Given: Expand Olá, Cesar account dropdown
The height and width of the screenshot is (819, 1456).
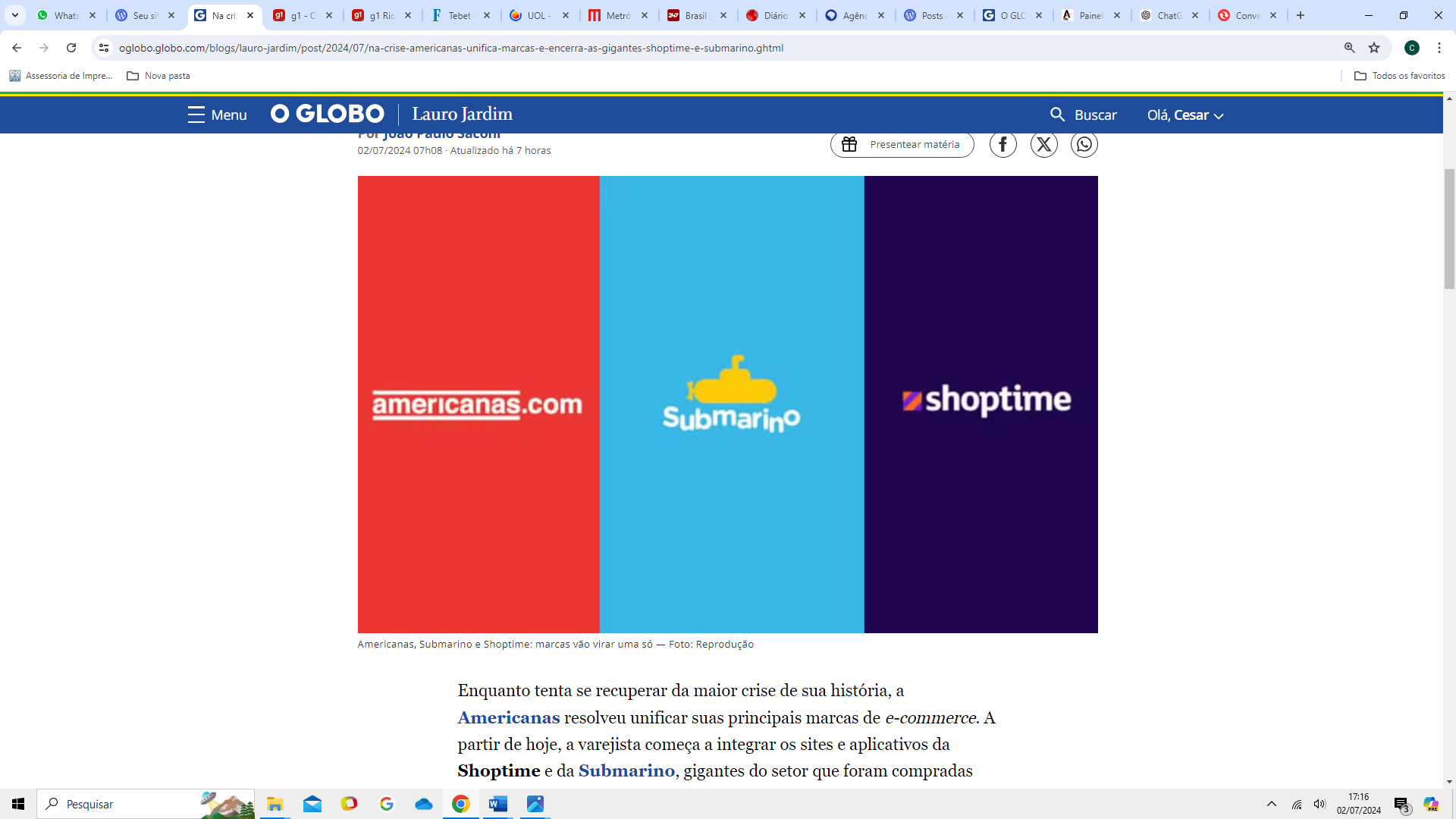Looking at the screenshot, I should point(1185,115).
